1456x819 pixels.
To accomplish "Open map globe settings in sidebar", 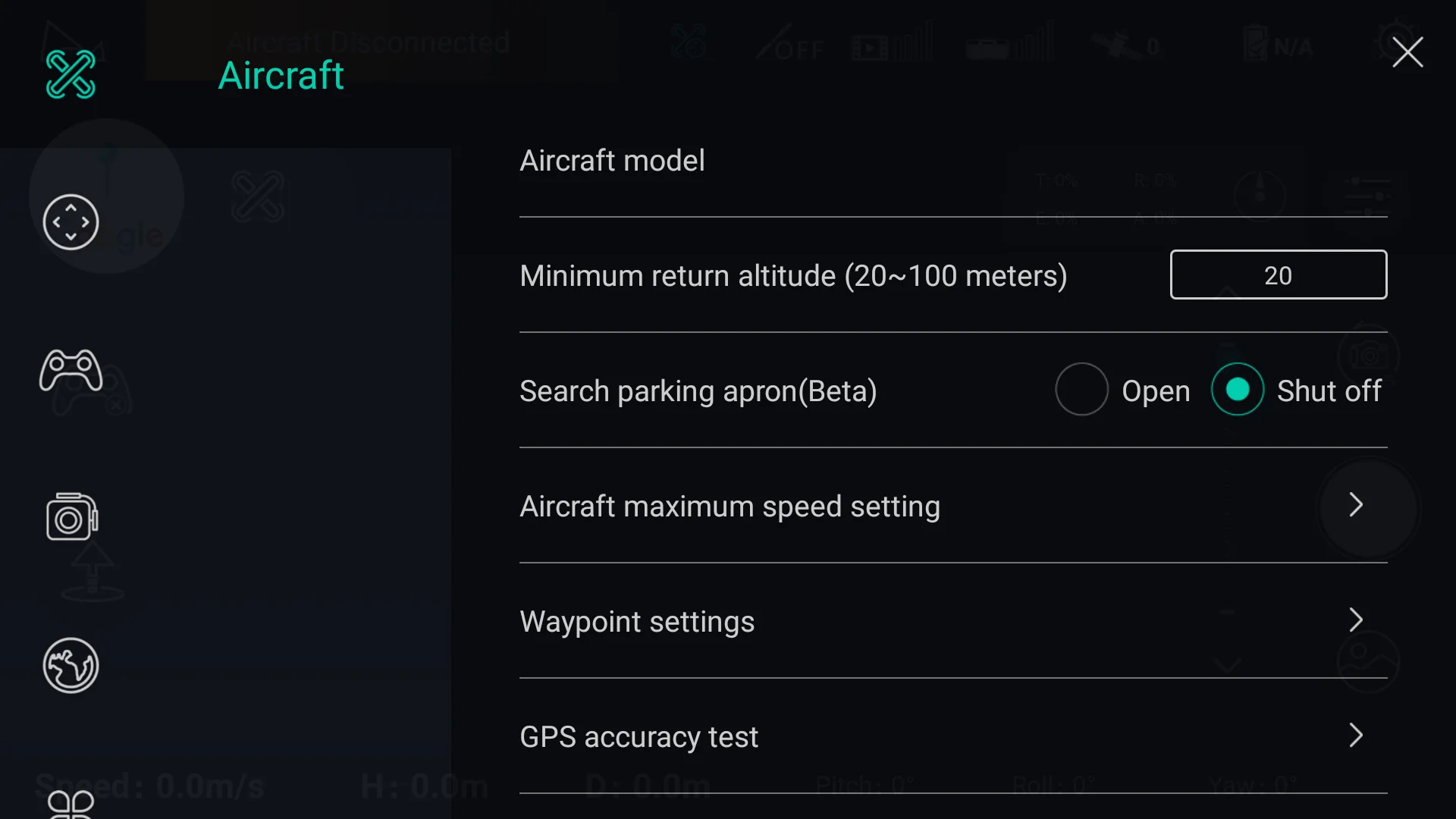I will 71,666.
